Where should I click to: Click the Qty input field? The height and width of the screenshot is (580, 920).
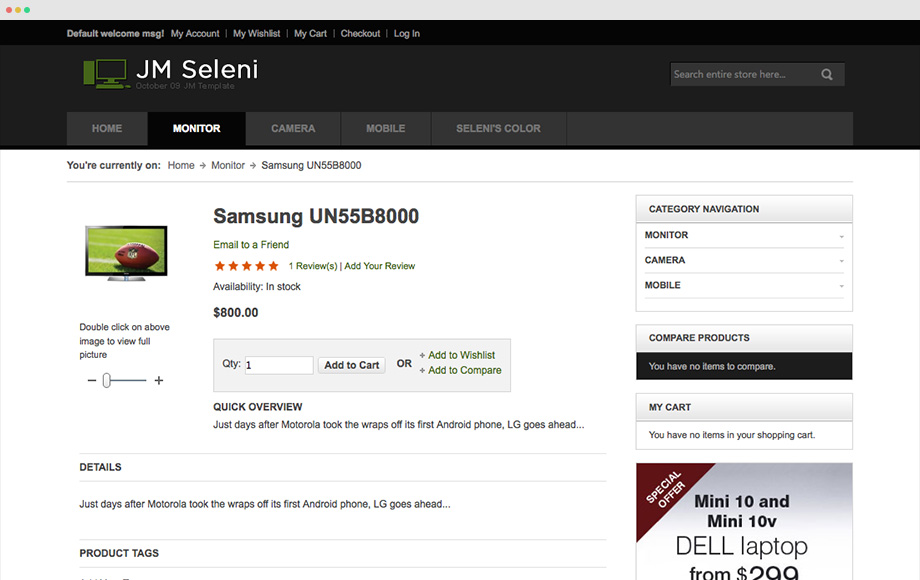coord(279,365)
